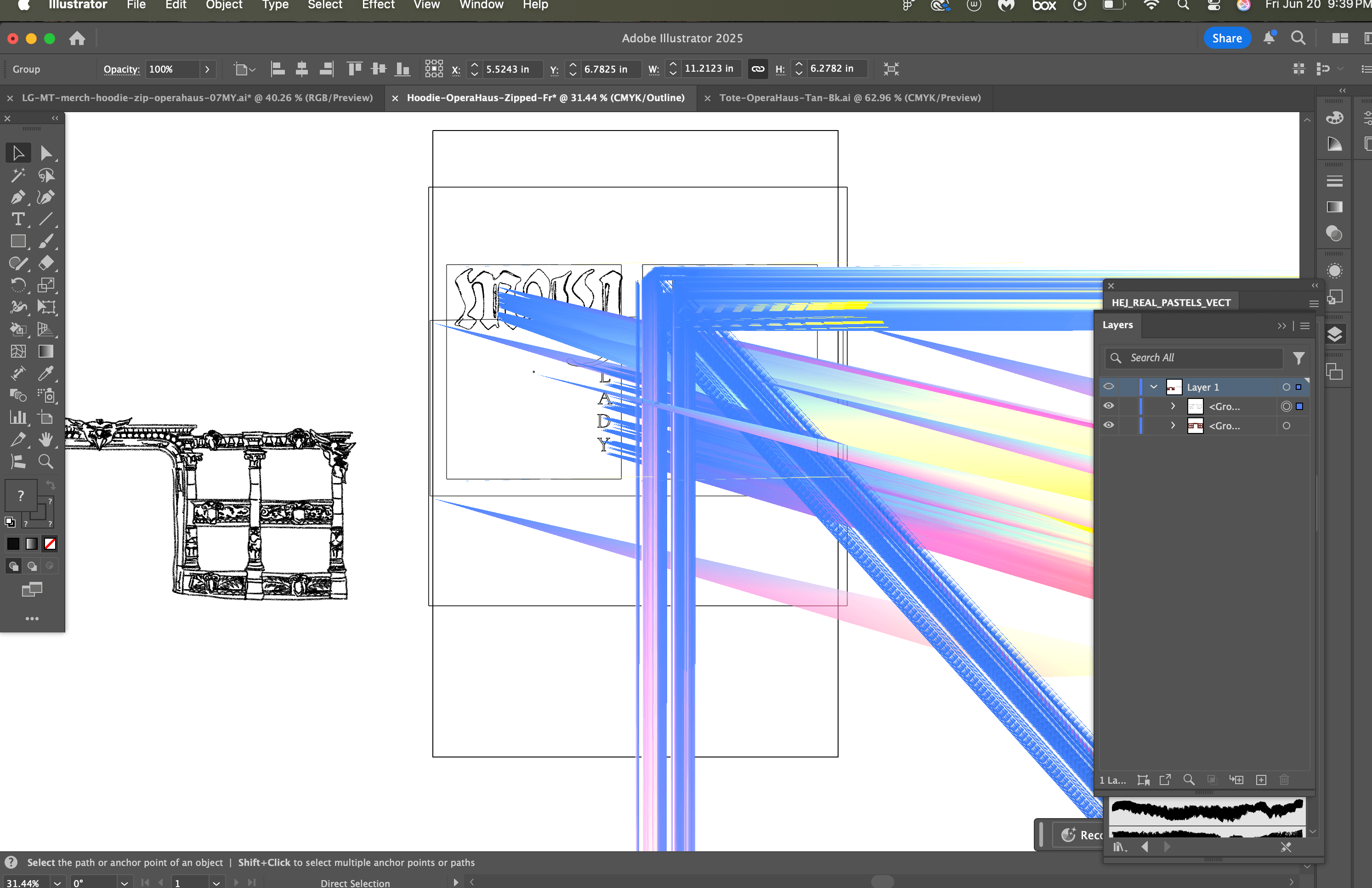Image resolution: width=1372 pixels, height=888 pixels.
Task: Select the Rectangle tool
Action: [x=18, y=241]
